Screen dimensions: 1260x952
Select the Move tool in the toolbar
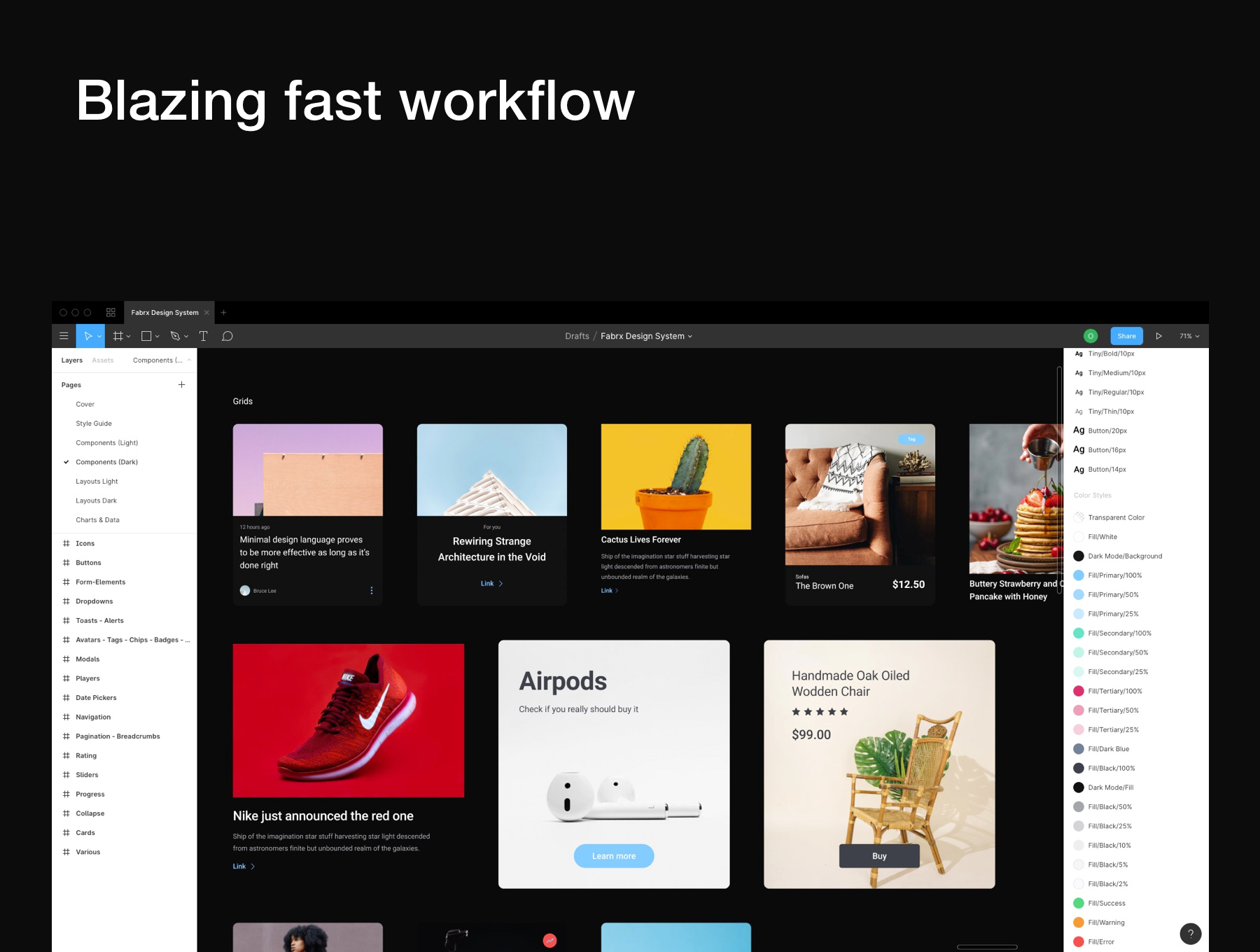click(87, 336)
